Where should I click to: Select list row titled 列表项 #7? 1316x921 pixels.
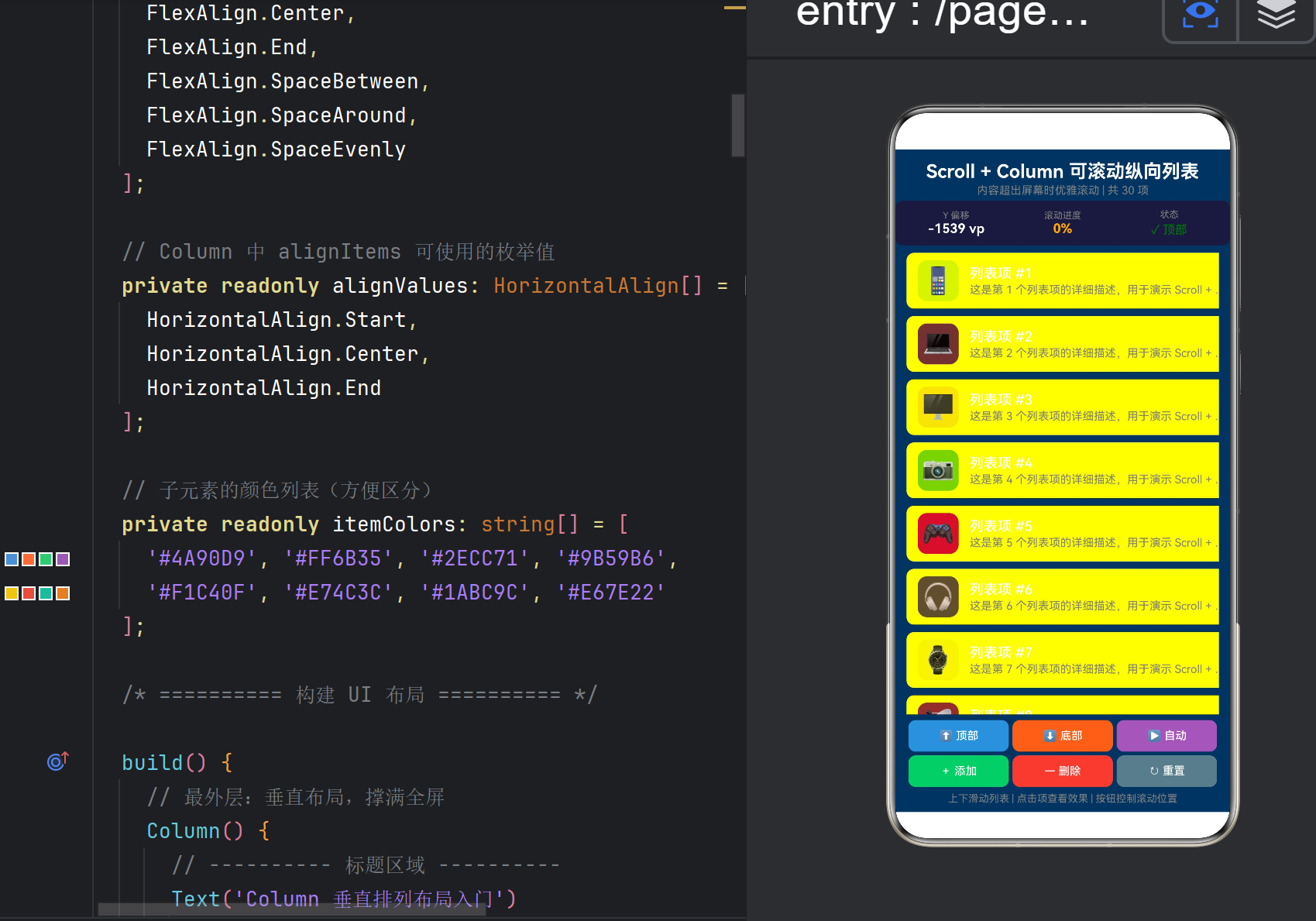point(1062,660)
